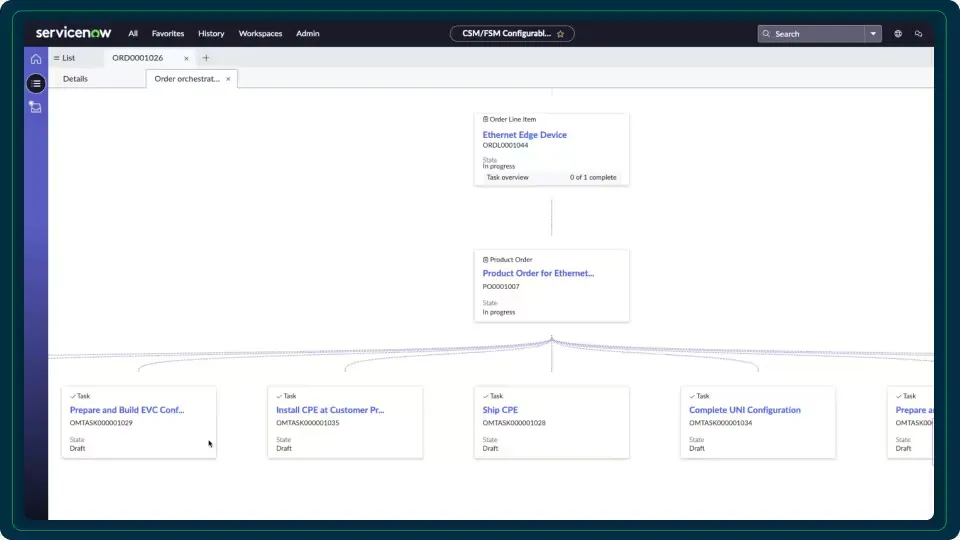Click the Product Order type icon

tap(486, 260)
